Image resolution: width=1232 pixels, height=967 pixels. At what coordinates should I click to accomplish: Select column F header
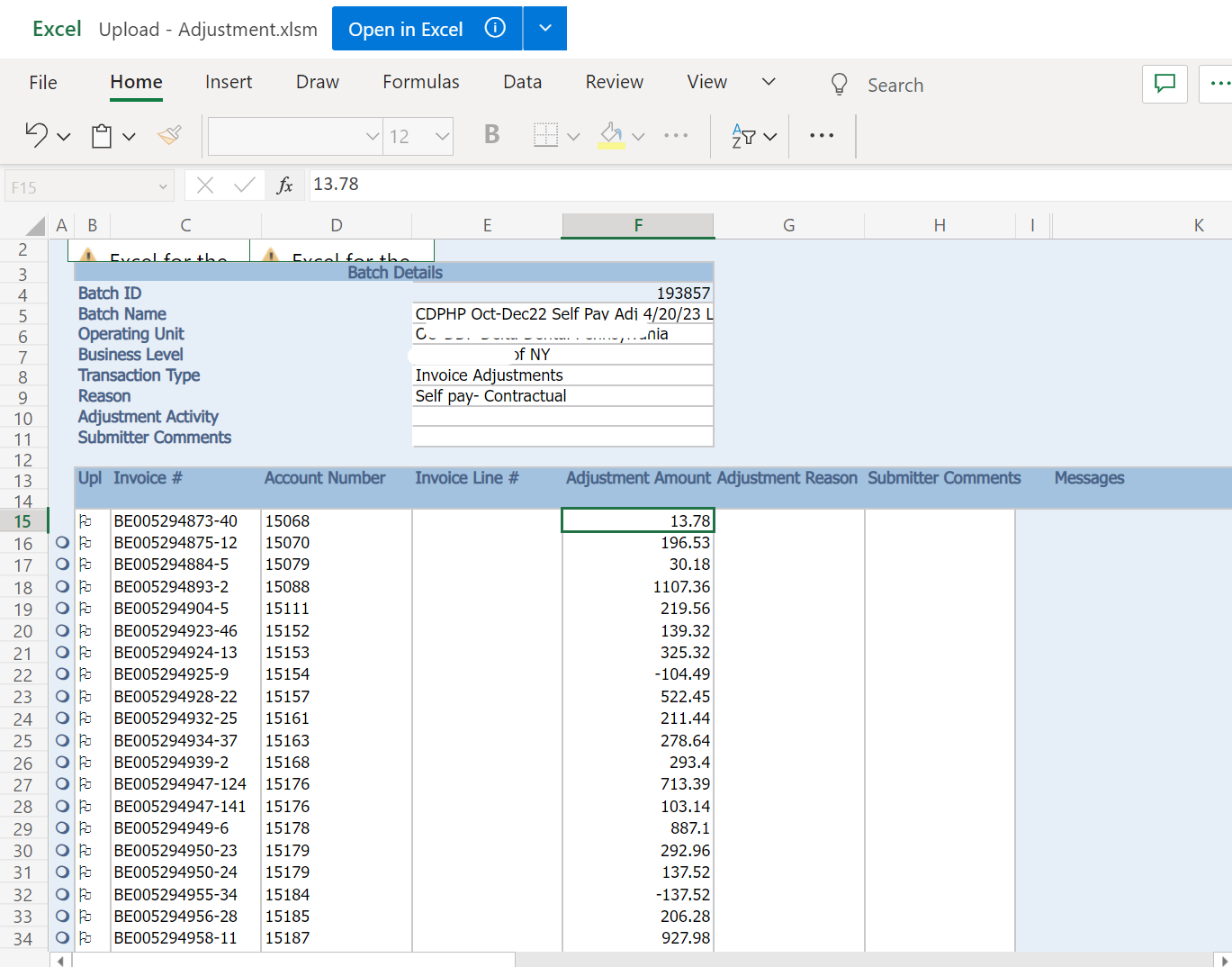pos(638,225)
